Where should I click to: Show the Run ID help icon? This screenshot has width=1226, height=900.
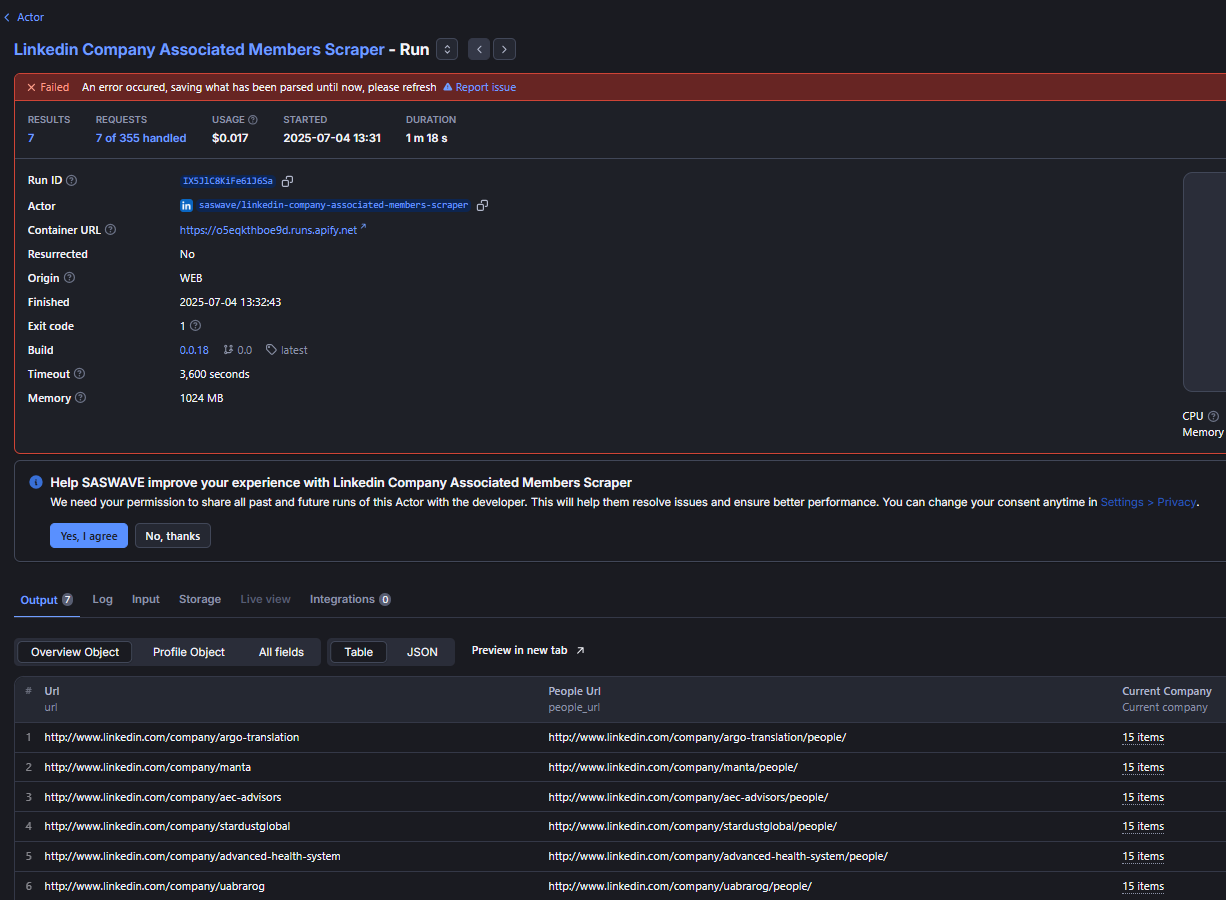pyautogui.click(x=71, y=181)
